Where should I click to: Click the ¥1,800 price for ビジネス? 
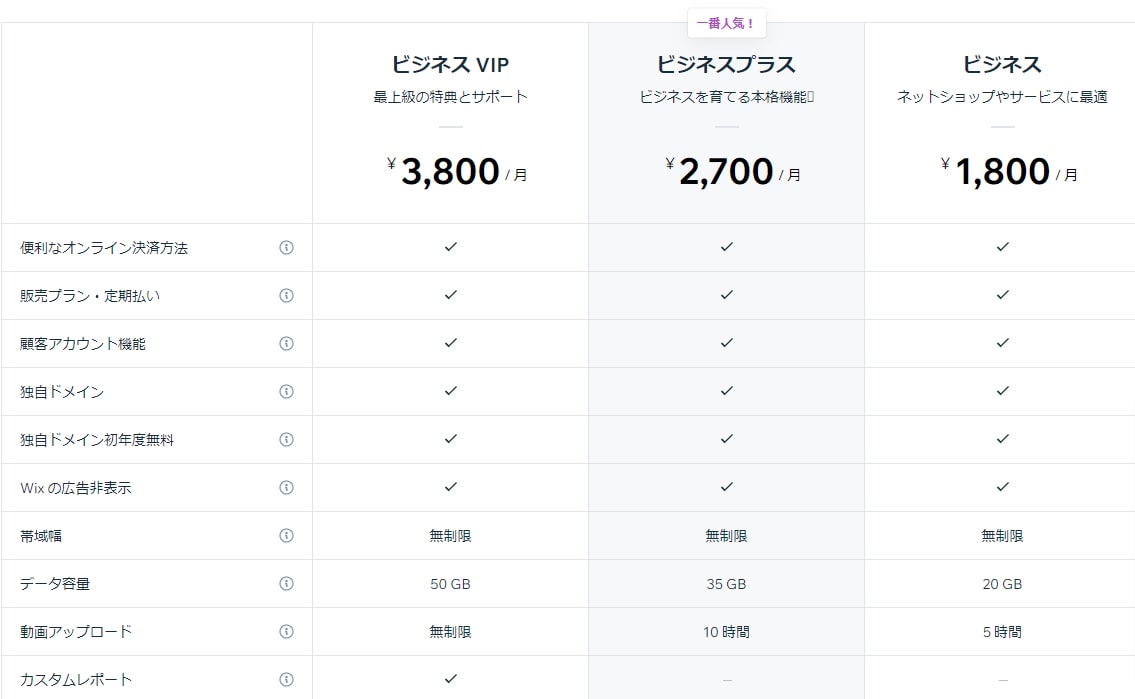coord(1002,171)
